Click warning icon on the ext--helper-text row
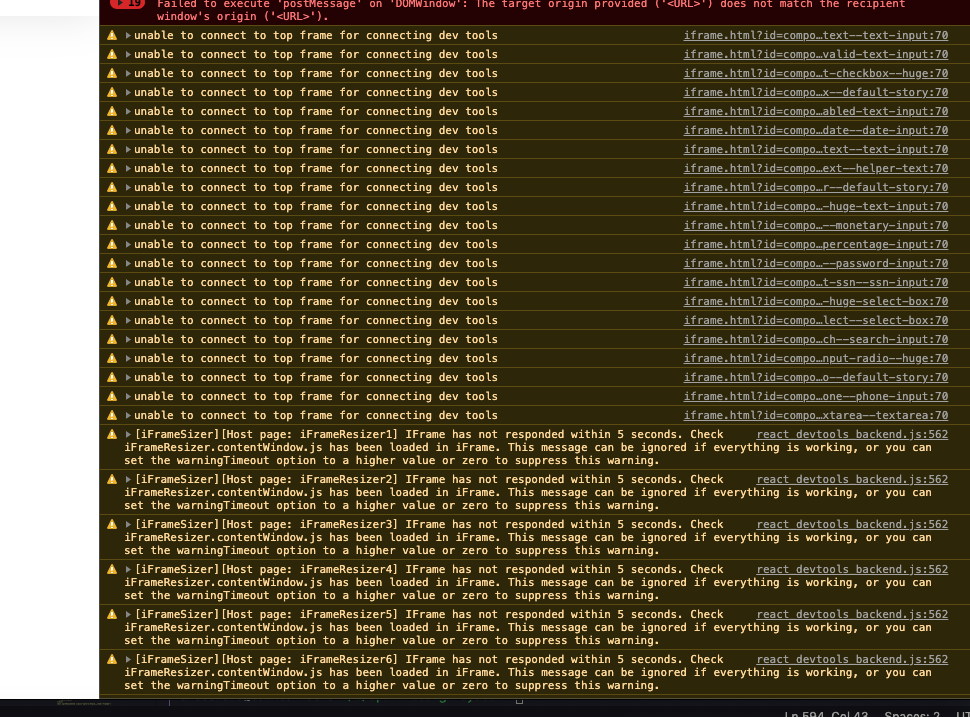Screen dimensions: 970x717 click(x=112, y=168)
